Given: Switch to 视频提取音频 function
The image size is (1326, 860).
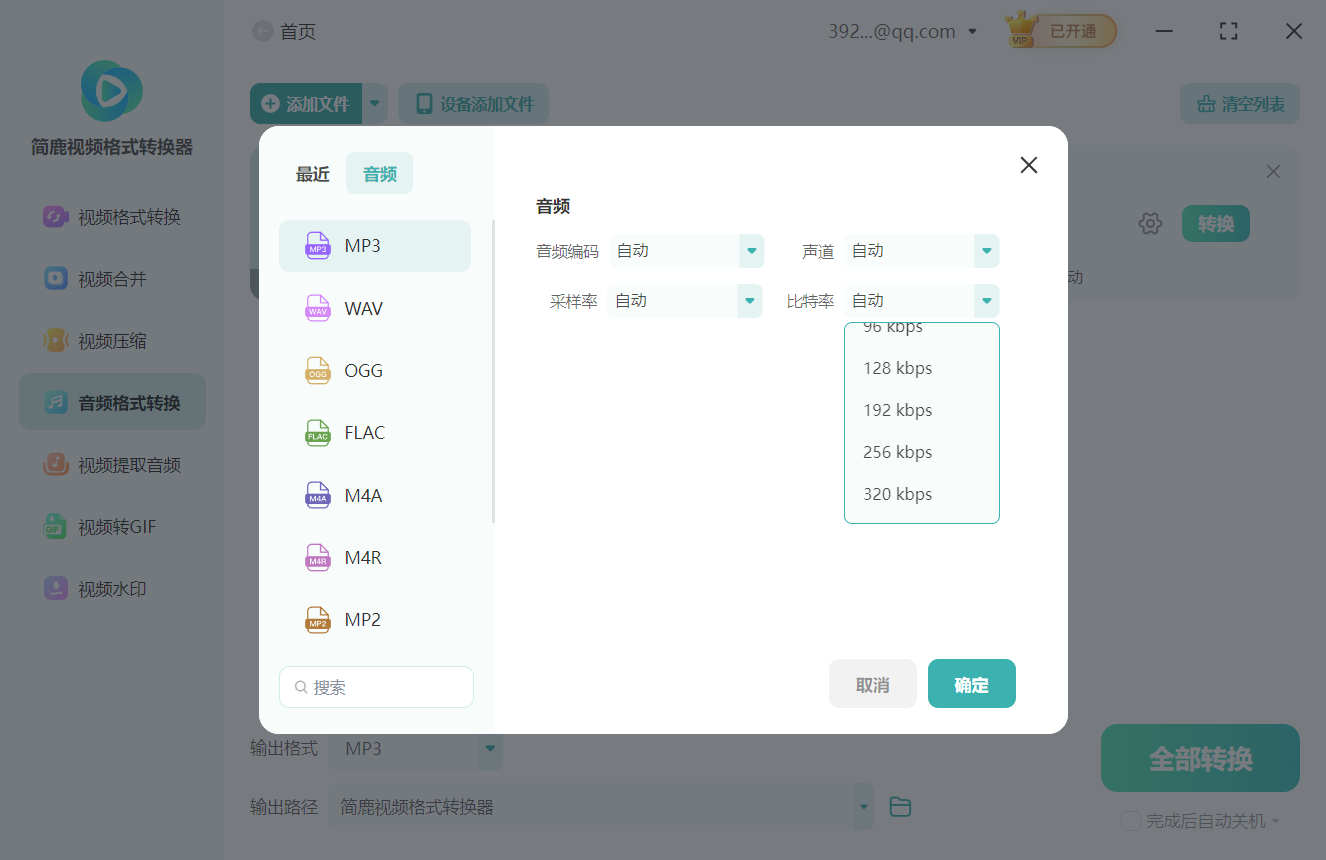Looking at the screenshot, I should 112,464.
